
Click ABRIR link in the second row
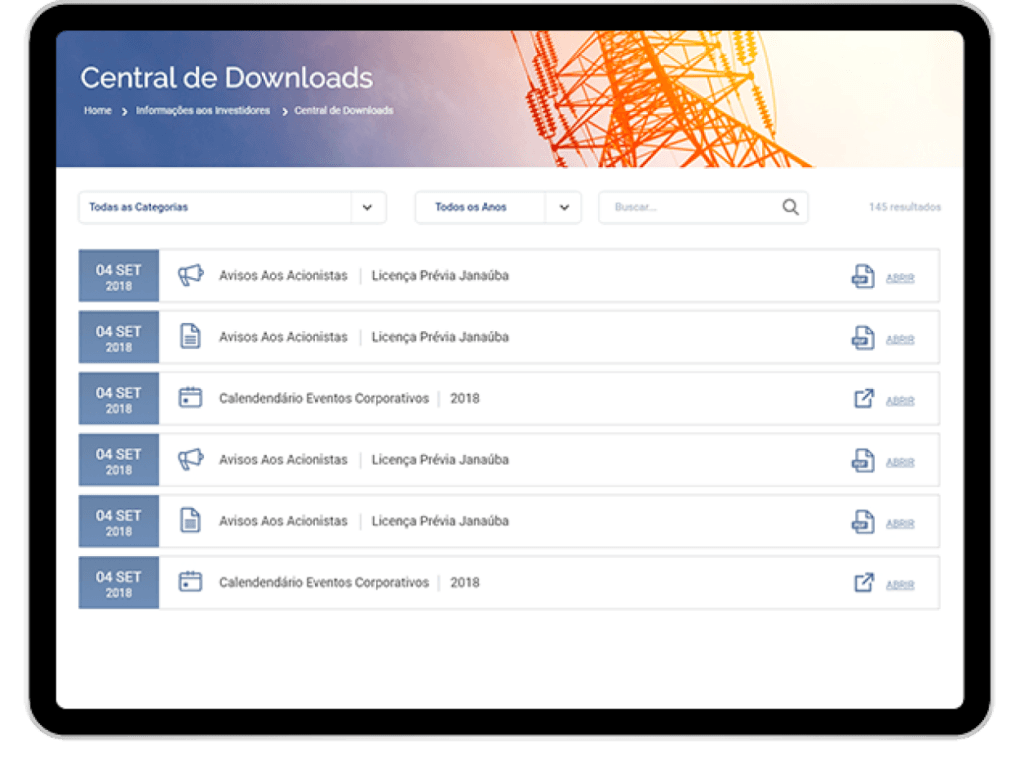click(x=900, y=340)
